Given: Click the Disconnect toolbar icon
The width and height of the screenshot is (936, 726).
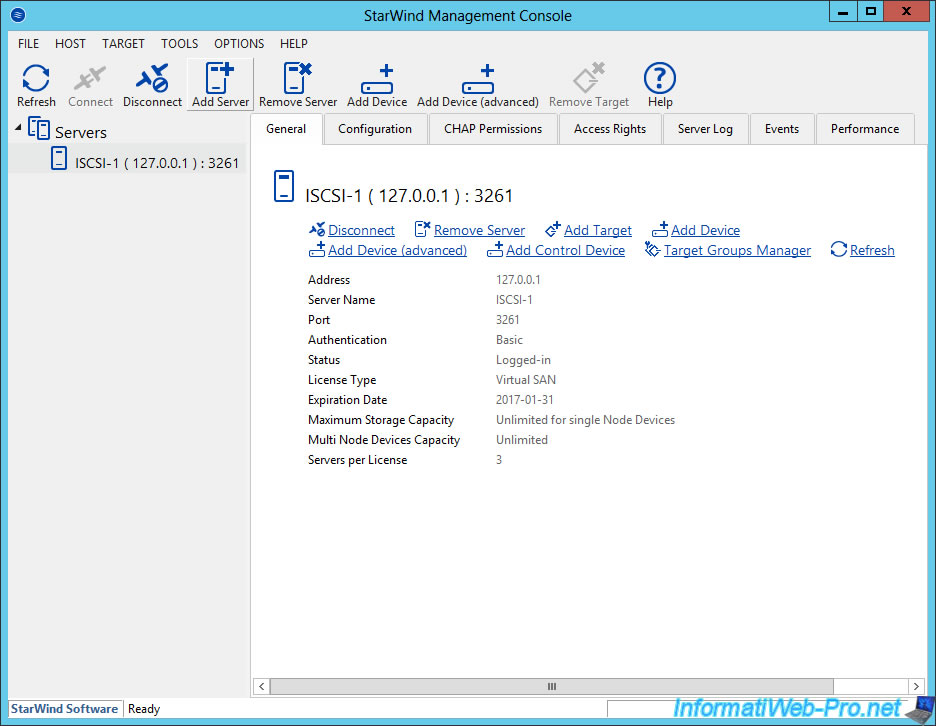Looking at the screenshot, I should (152, 78).
